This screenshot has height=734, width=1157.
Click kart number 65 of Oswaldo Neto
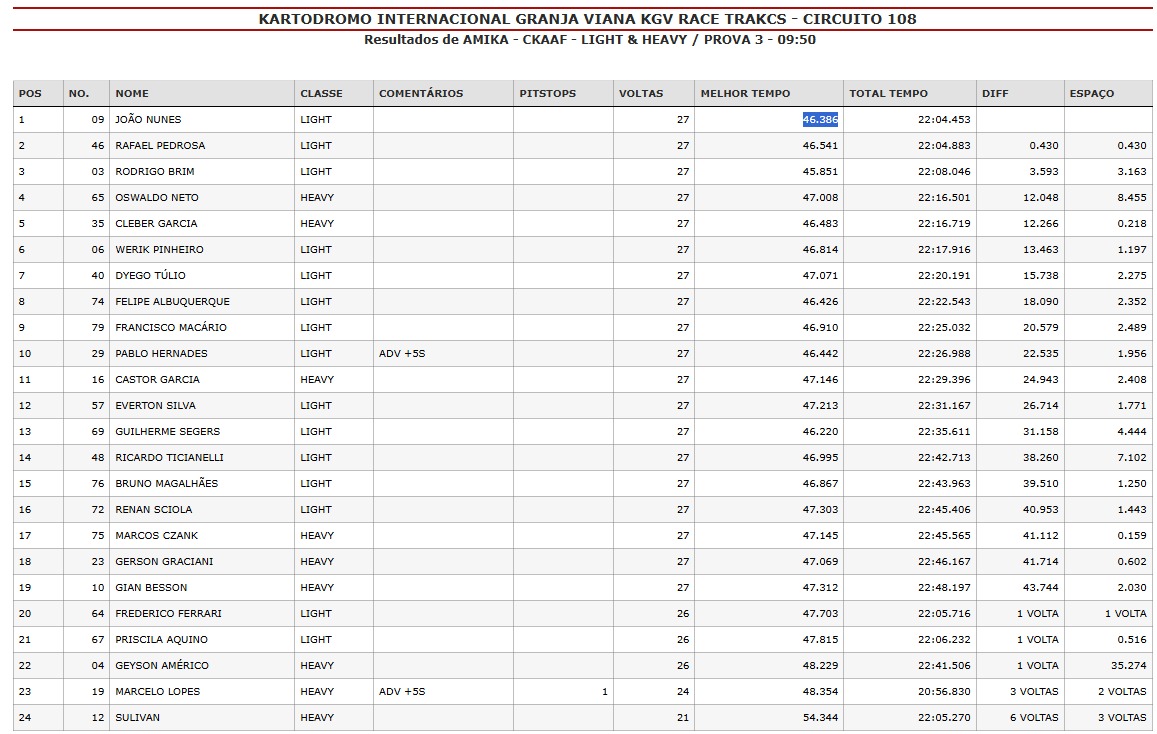98,198
